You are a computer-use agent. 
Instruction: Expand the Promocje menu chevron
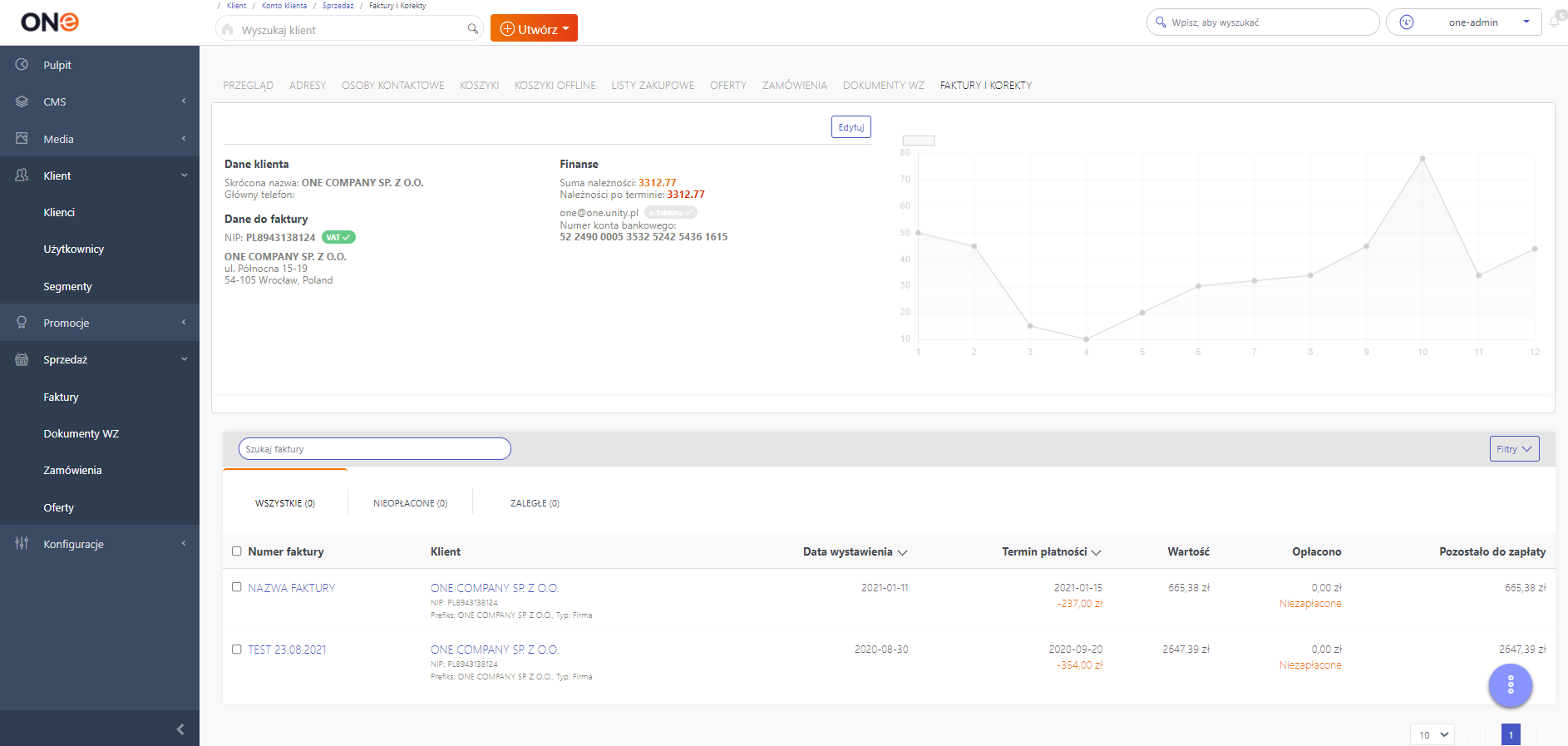click(x=184, y=323)
